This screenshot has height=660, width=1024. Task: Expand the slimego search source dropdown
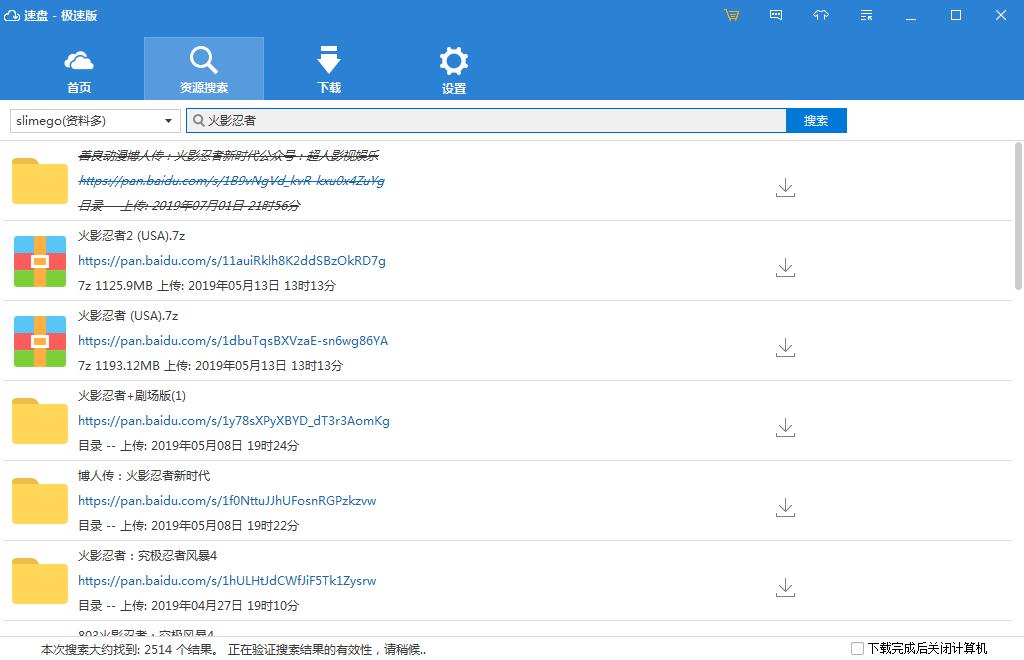95,121
